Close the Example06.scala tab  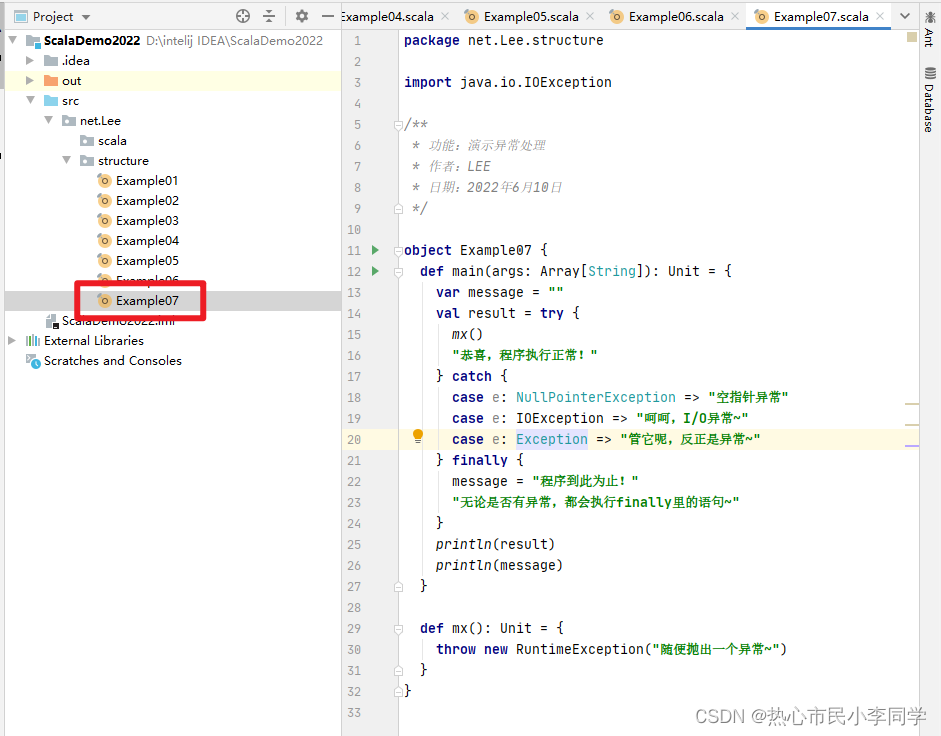[735, 17]
